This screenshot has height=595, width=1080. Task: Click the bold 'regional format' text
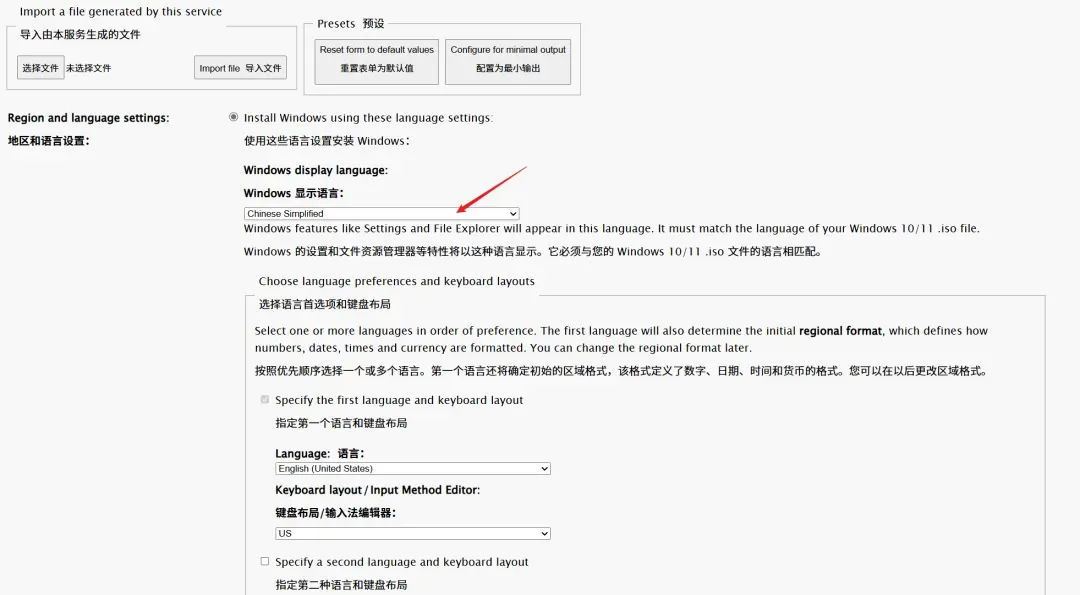point(840,330)
